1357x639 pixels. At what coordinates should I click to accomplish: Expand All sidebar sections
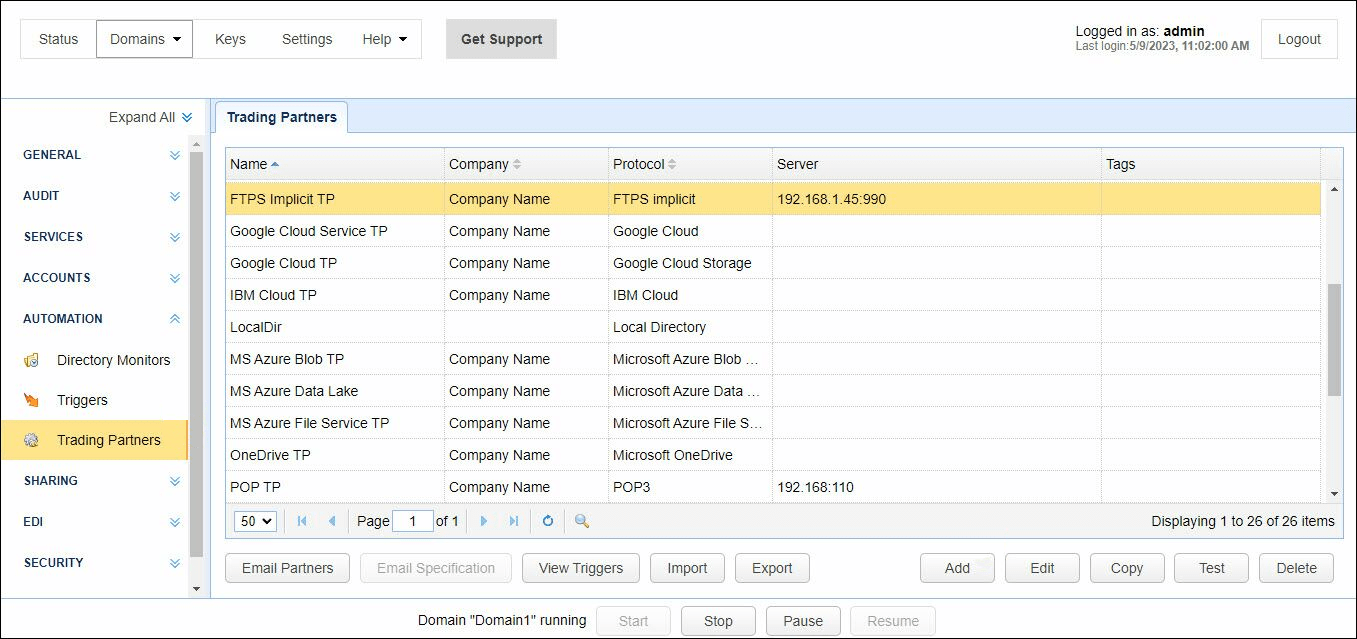(x=151, y=117)
